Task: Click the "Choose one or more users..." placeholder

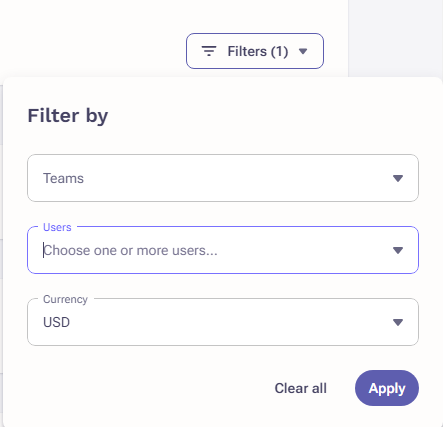Action: click(x=130, y=251)
